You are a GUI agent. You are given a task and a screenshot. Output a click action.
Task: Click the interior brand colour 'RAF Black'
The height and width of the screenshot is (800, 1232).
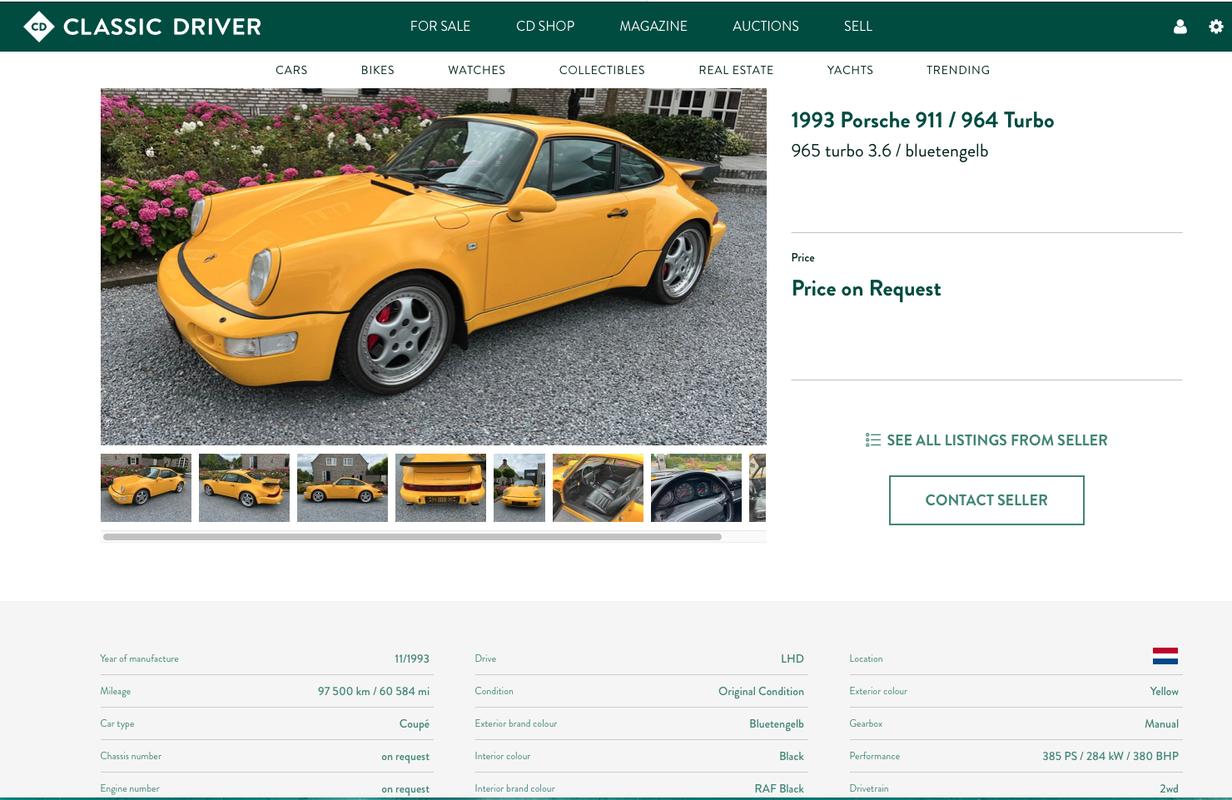pyautogui.click(x=779, y=789)
